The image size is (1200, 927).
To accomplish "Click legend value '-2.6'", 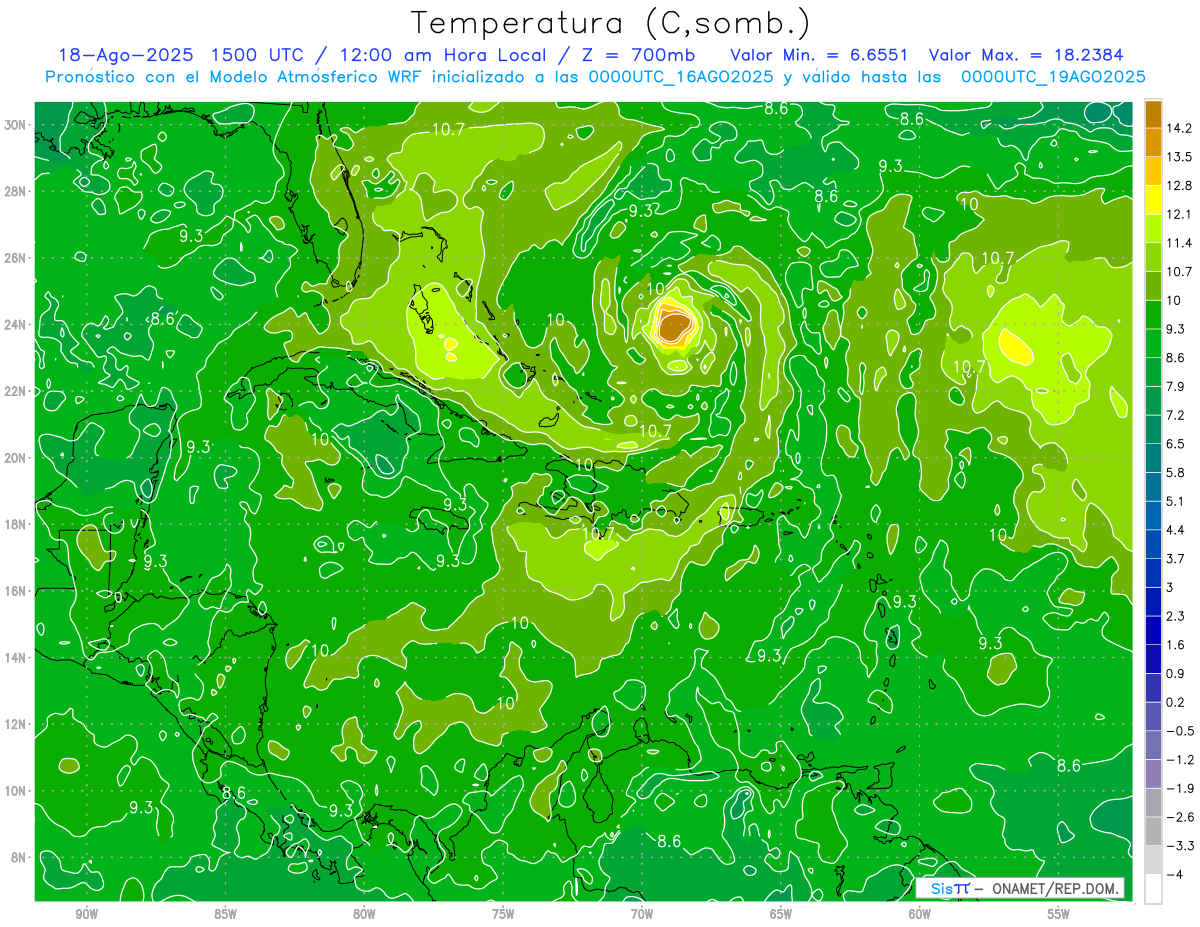I will pos(1180,817).
